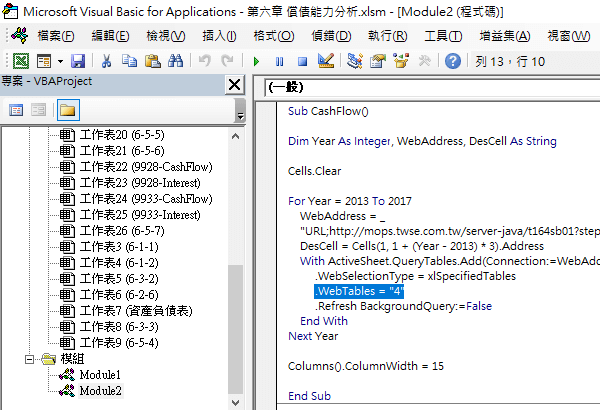Open the Object Browser toolbar icon
This screenshot has height=410, width=600.
click(x=401, y=61)
